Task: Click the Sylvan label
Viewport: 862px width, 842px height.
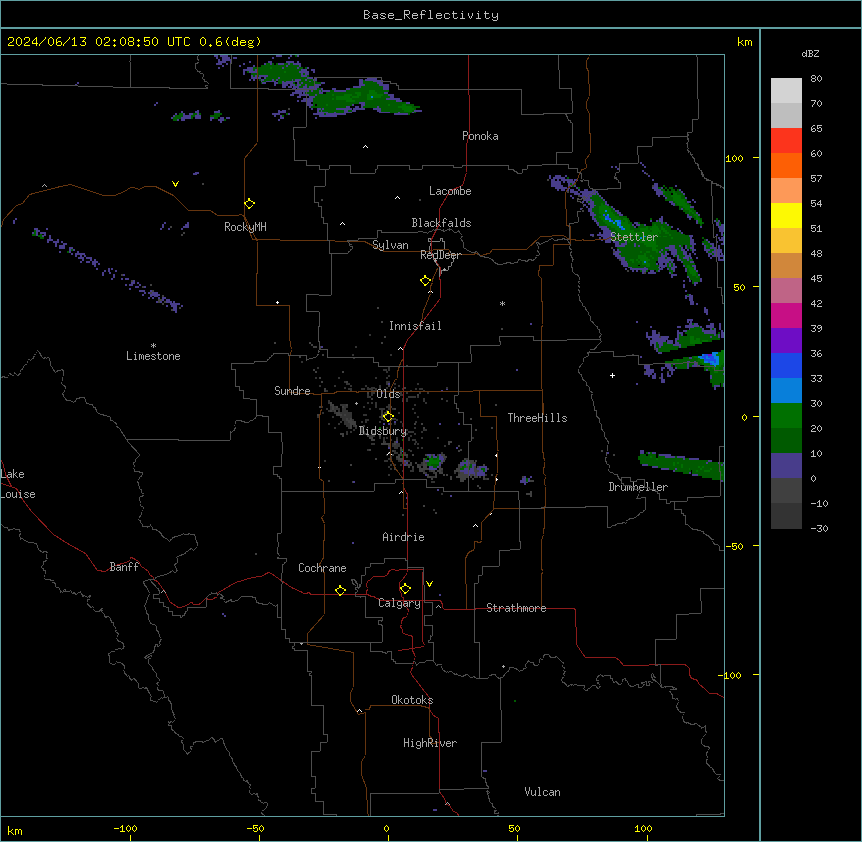Action: [x=390, y=245]
